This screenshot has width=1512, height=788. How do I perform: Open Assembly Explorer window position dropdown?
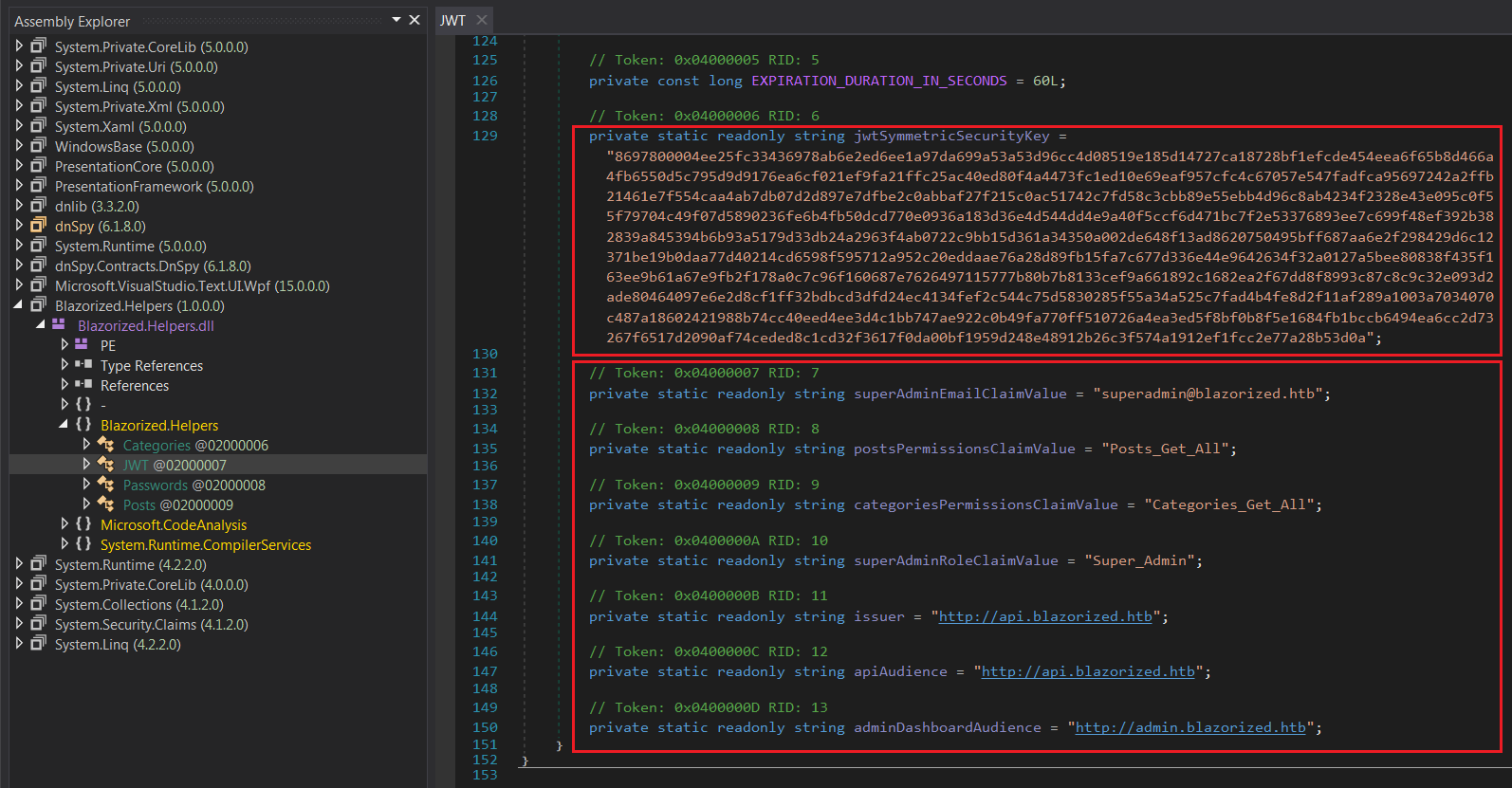click(x=396, y=20)
